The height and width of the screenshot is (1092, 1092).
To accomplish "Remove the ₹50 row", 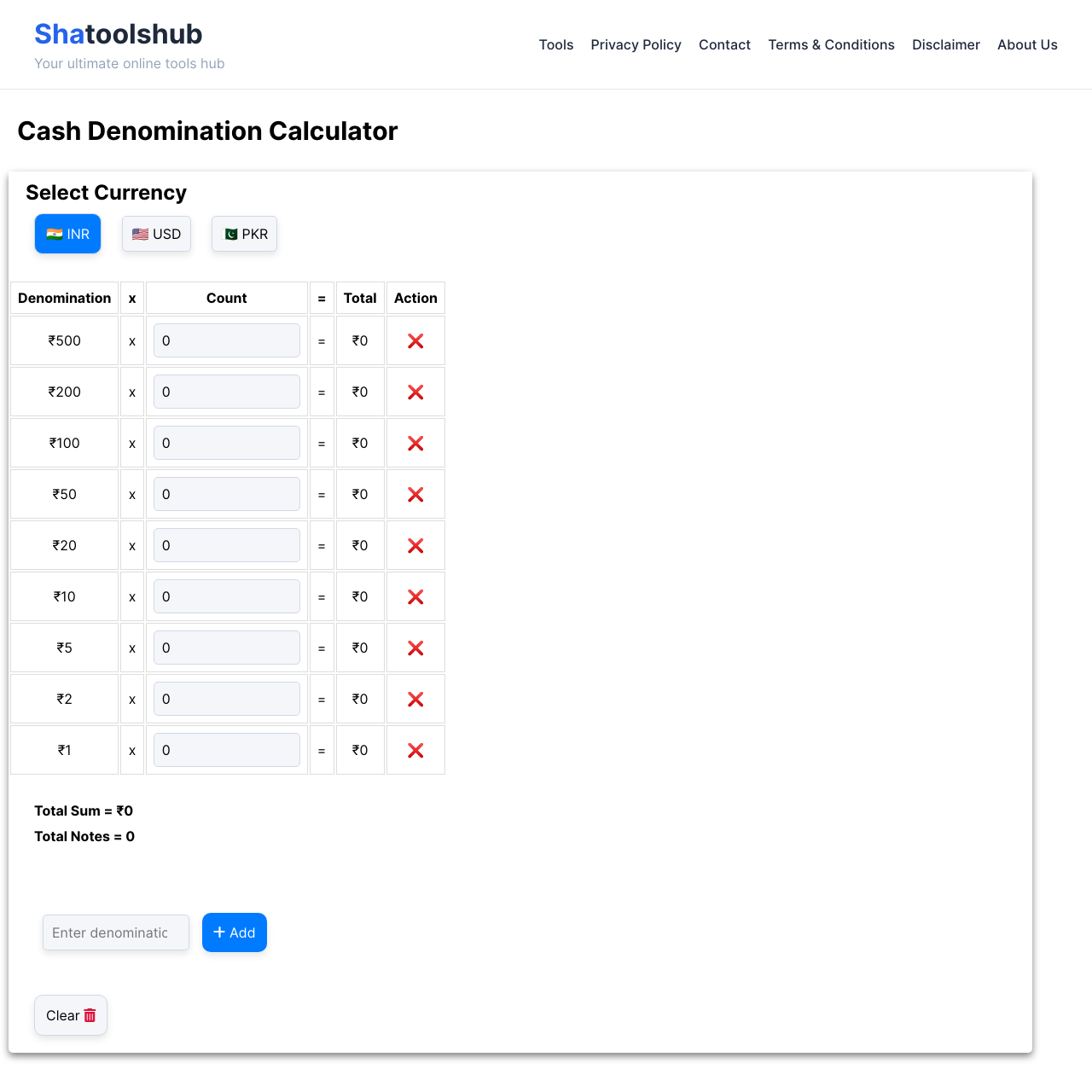I will click(x=415, y=494).
